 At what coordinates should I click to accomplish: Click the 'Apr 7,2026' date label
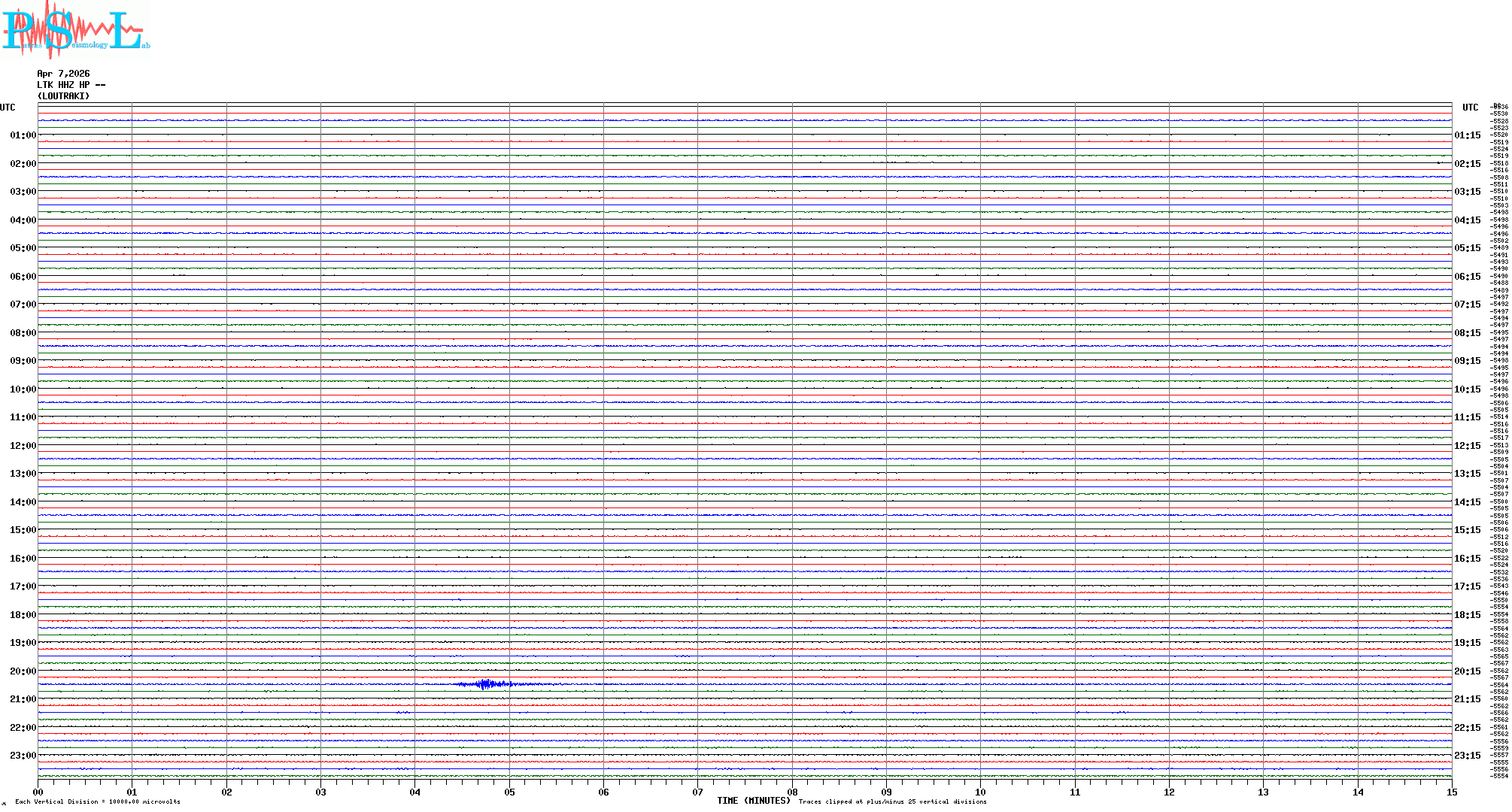pyautogui.click(x=63, y=74)
